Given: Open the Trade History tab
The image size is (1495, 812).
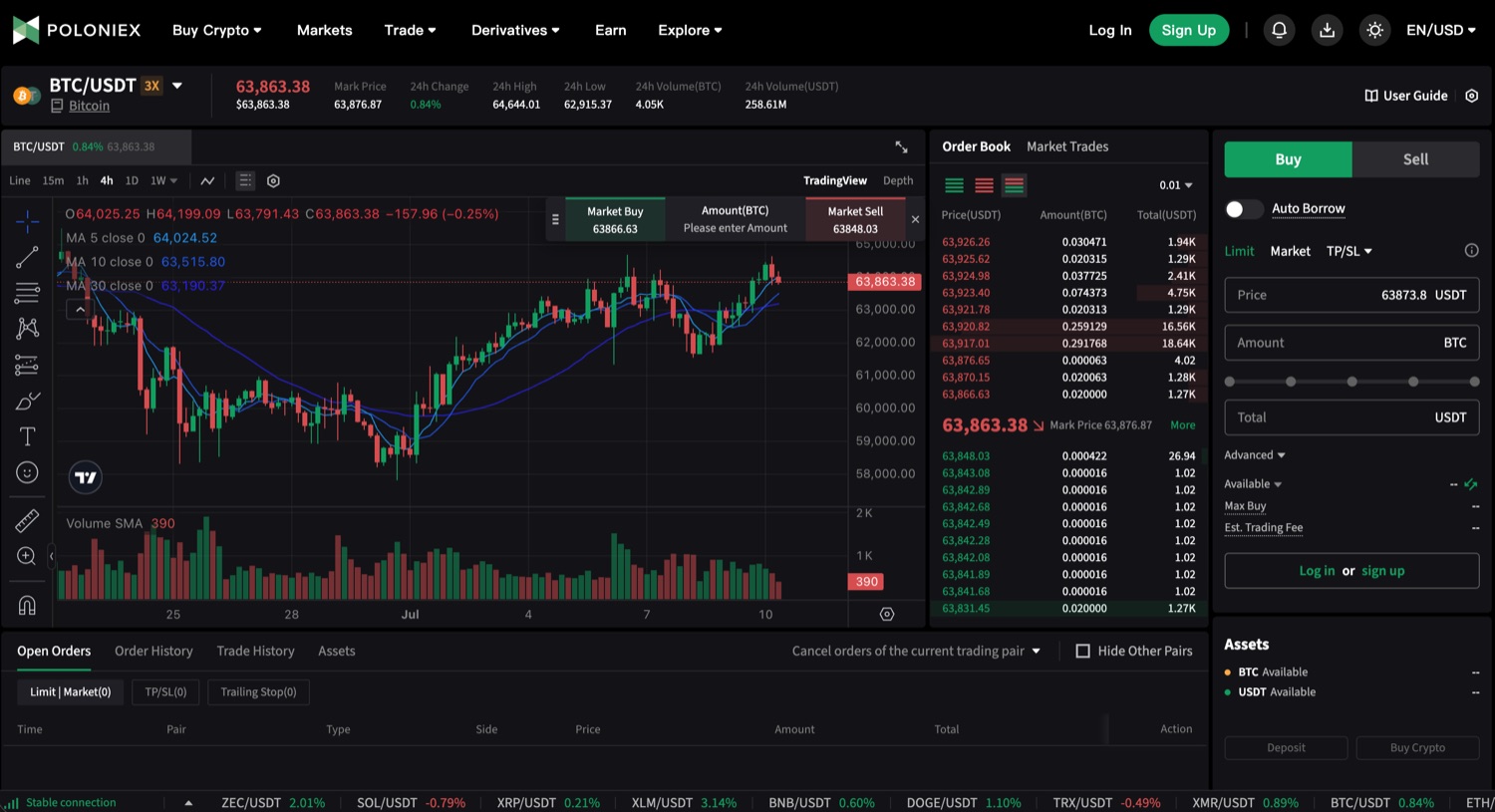Looking at the screenshot, I should click(x=255, y=651).
